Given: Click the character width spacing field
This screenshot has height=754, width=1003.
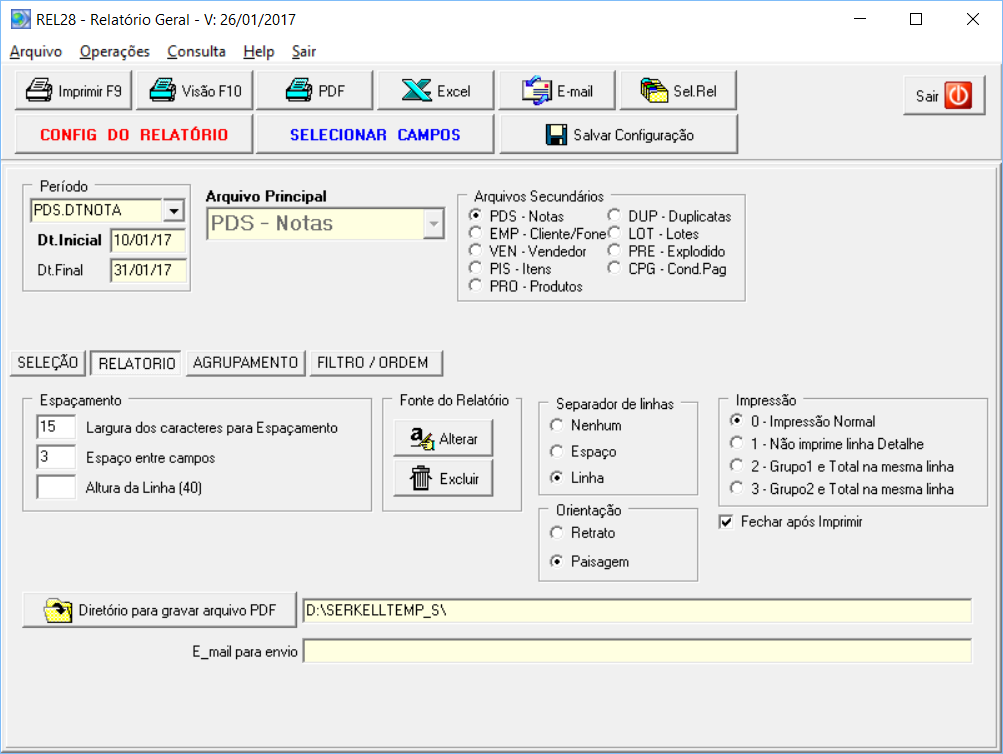Looking at the screenshot, I should point(56,427).
